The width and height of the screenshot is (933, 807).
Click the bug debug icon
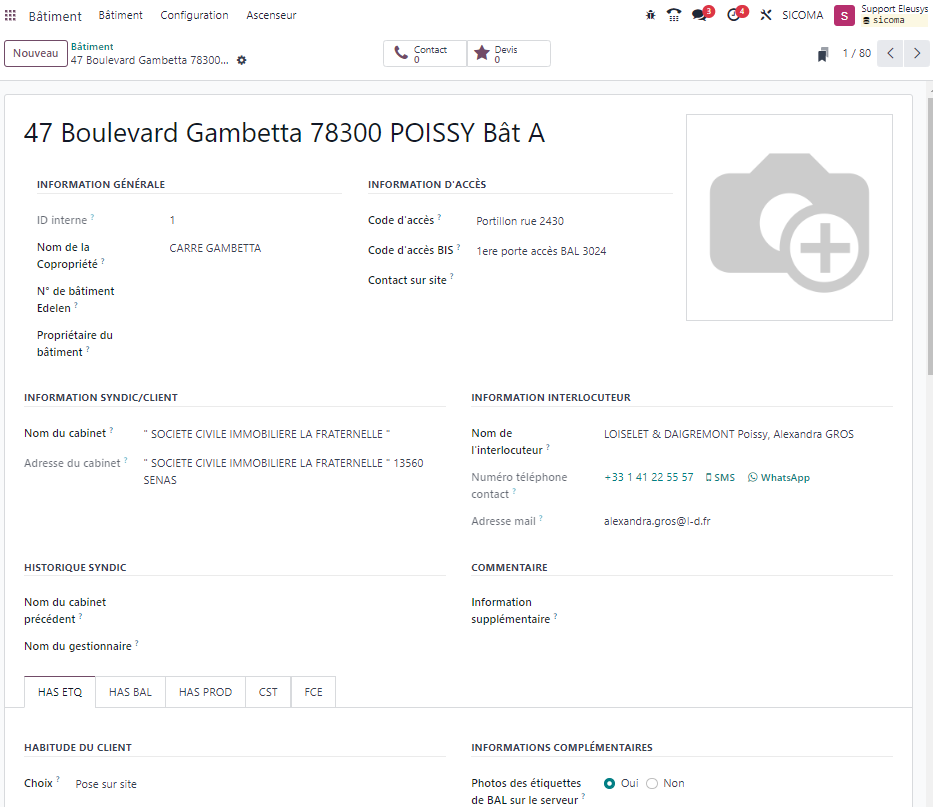click(x=650, y=15)
